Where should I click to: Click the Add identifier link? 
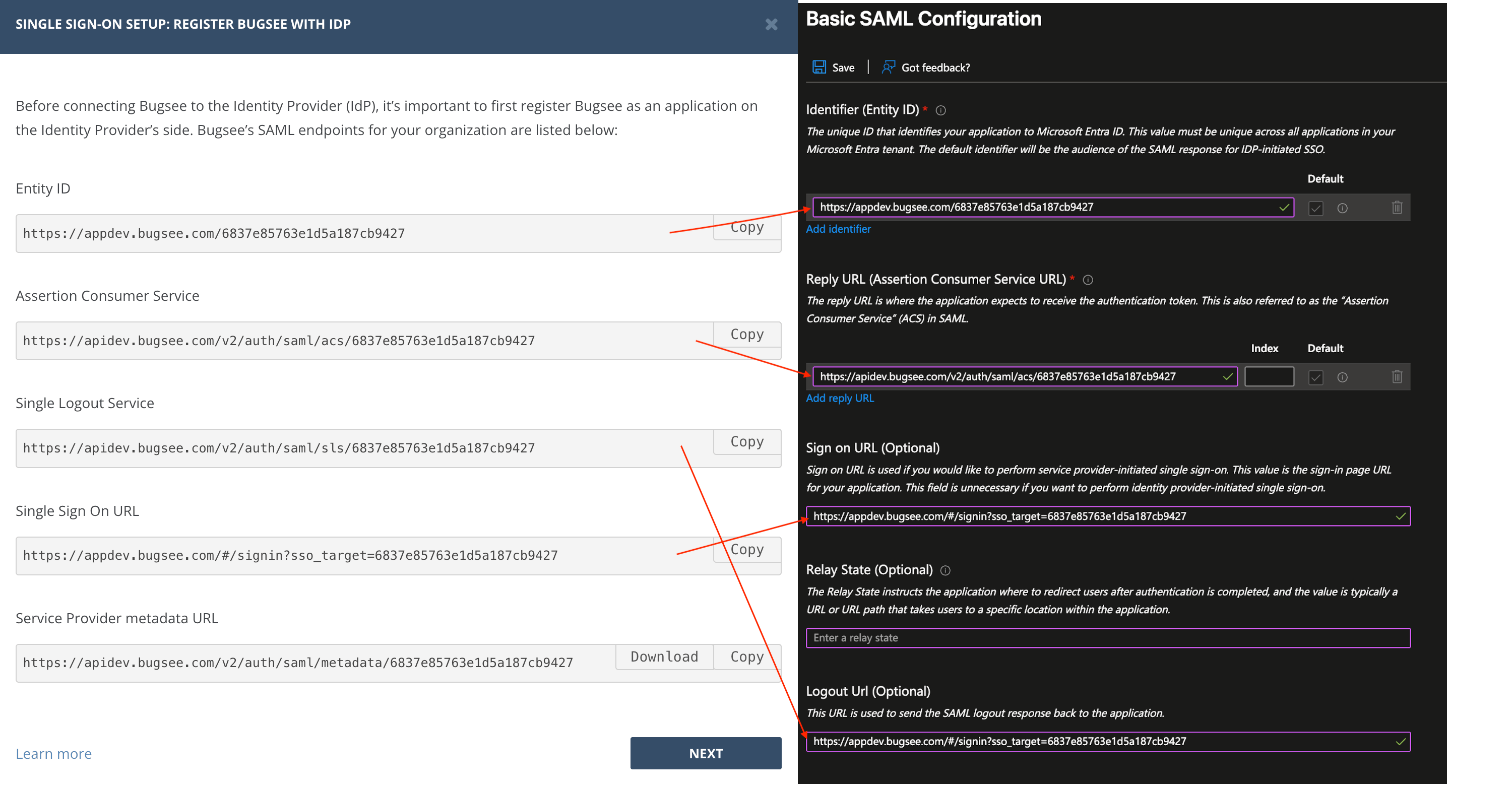(x=838, y=229)
